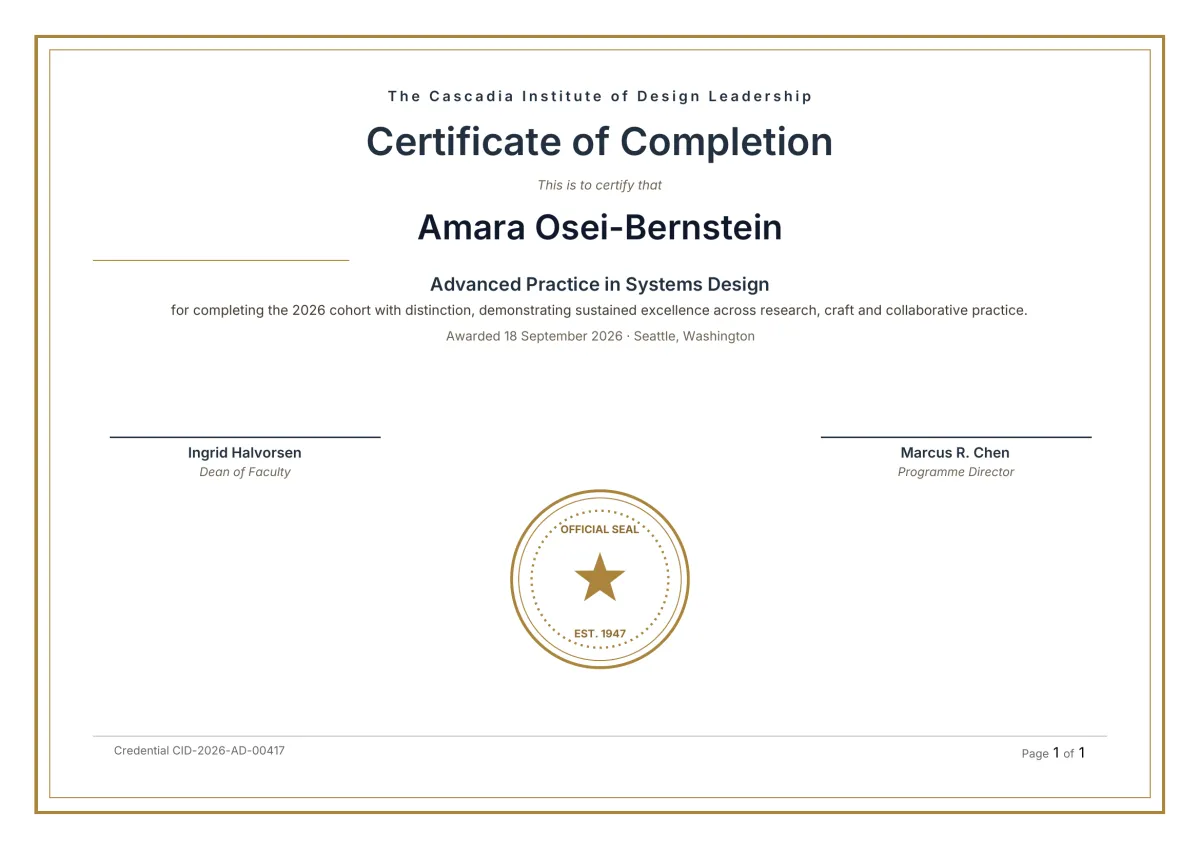Screen dimensions: 1200x849
Task: Select the Awarded 18 September 2026 line
Action: tap(600, 336)
